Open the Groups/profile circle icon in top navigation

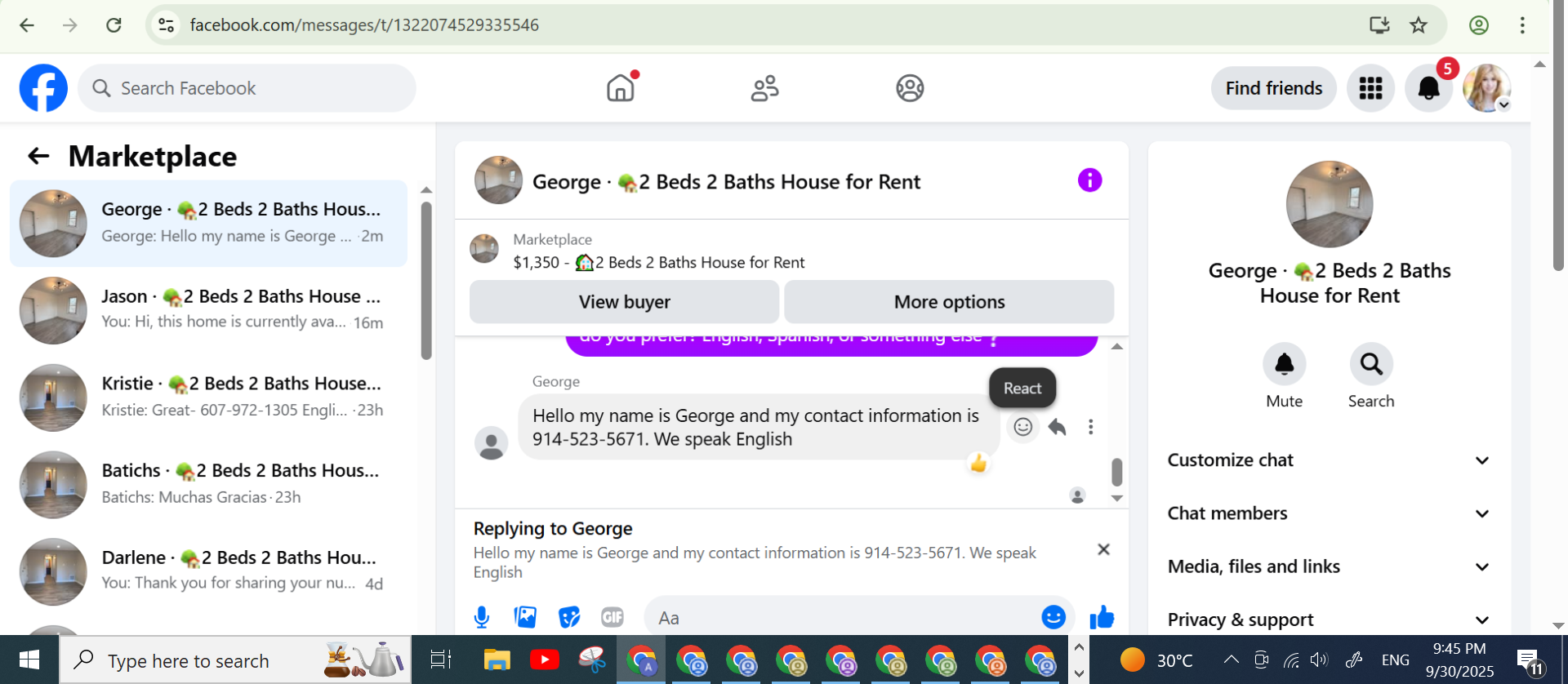click(910, 88)
